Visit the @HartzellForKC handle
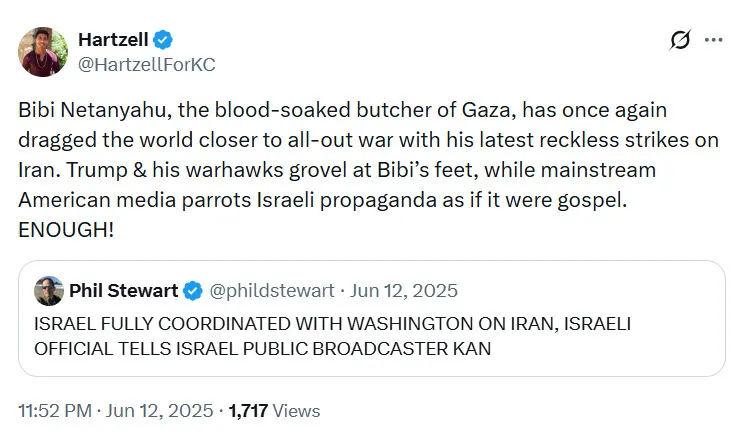This screenshot has height=444, width=746. [146, 64]
